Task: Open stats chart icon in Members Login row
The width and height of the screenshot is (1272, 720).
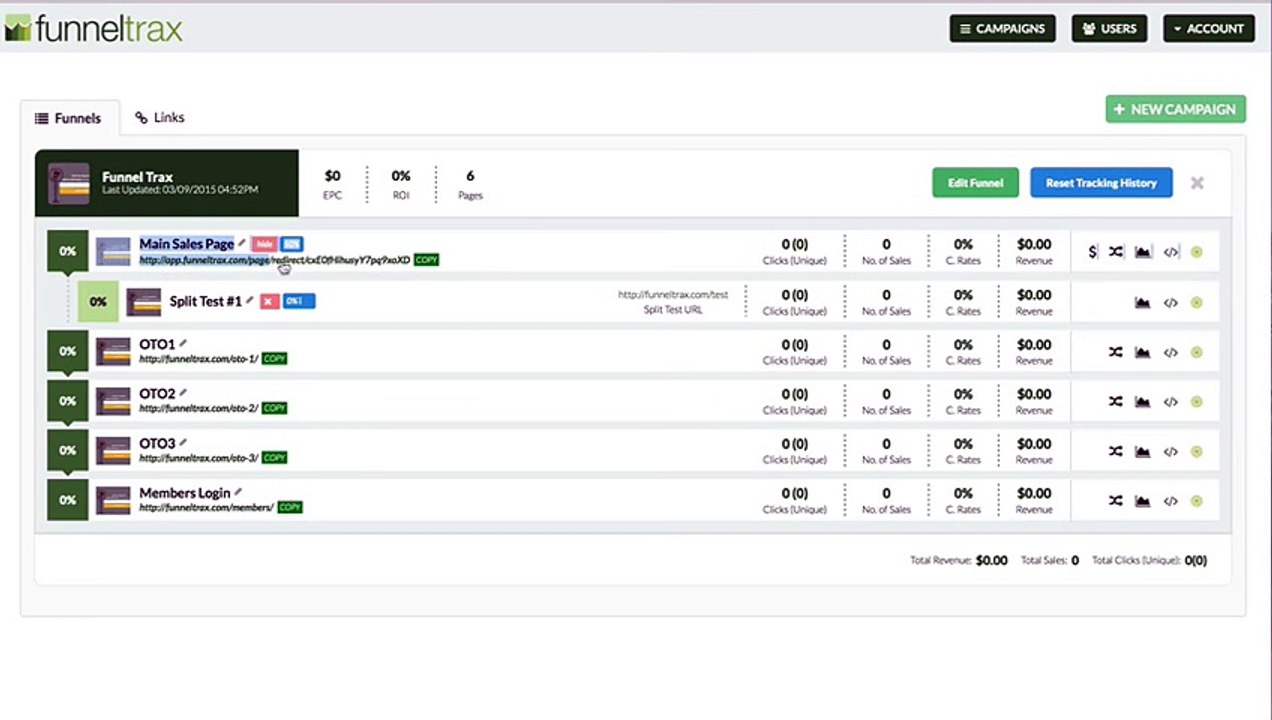Action: pyautogui.click(x=1143, y=501)
